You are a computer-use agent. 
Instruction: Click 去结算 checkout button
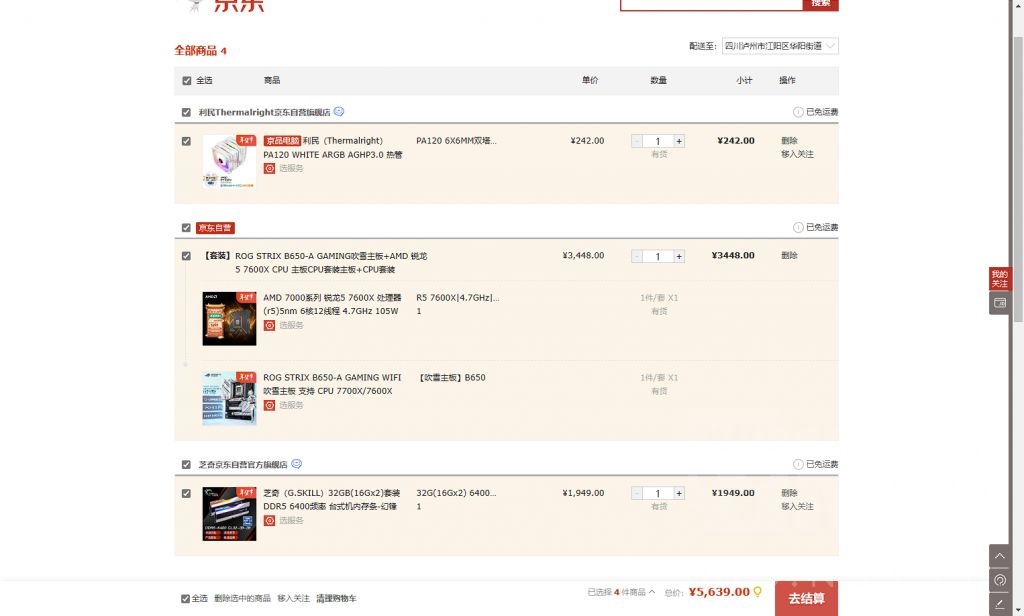click(807, 598)
